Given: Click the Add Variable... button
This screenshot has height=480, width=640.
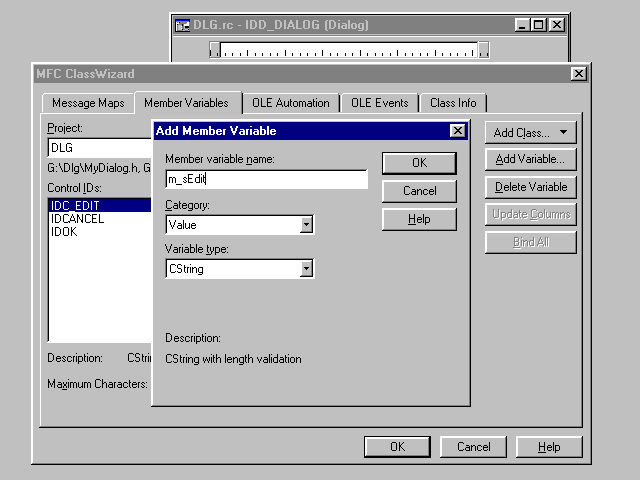Looking at the screenshot, I should pyautogui.click(x=530, y=159).
